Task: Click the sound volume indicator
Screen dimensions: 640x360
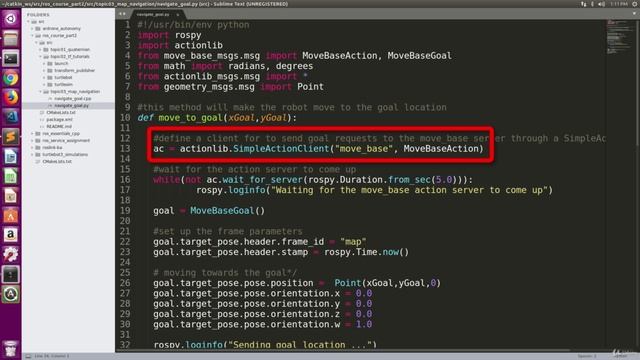Action: (601, 4)
